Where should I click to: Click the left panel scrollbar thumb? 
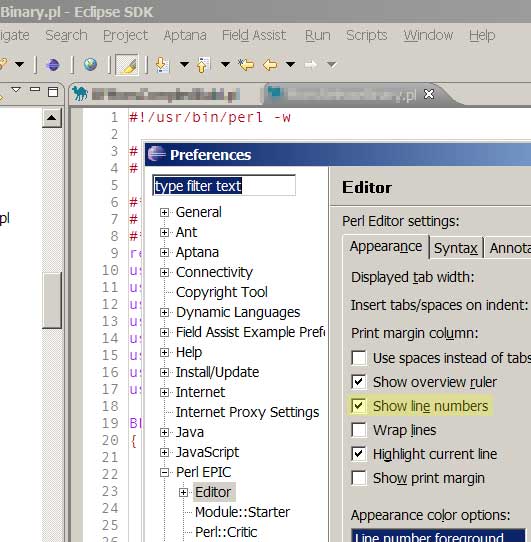52,300
